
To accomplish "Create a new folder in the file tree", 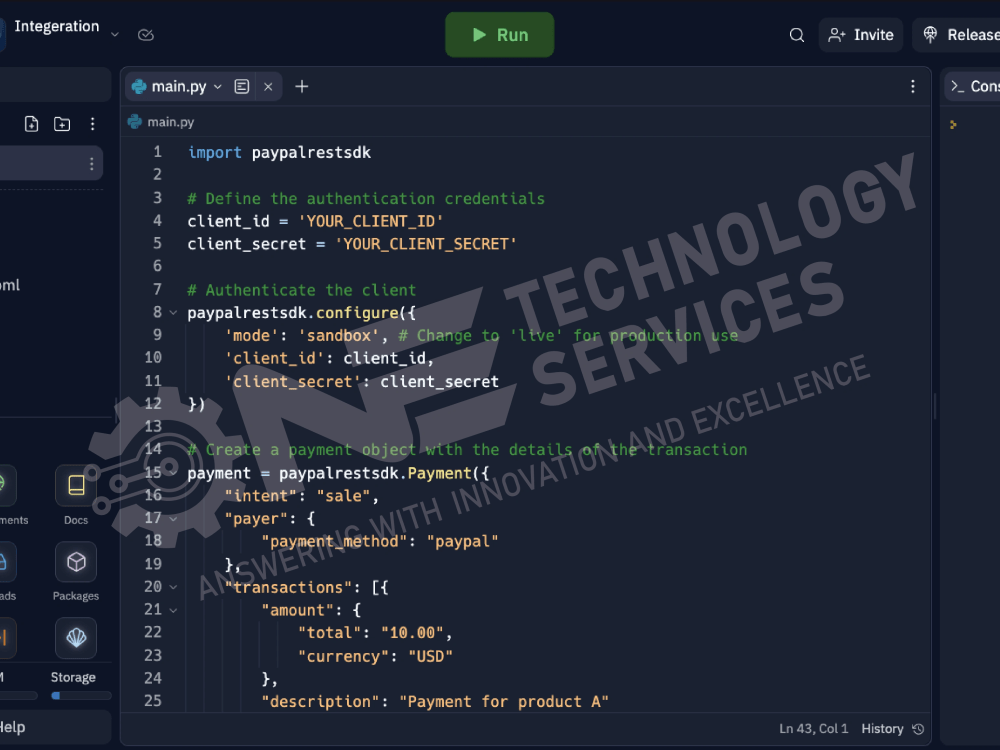I will tap(62, 123).
